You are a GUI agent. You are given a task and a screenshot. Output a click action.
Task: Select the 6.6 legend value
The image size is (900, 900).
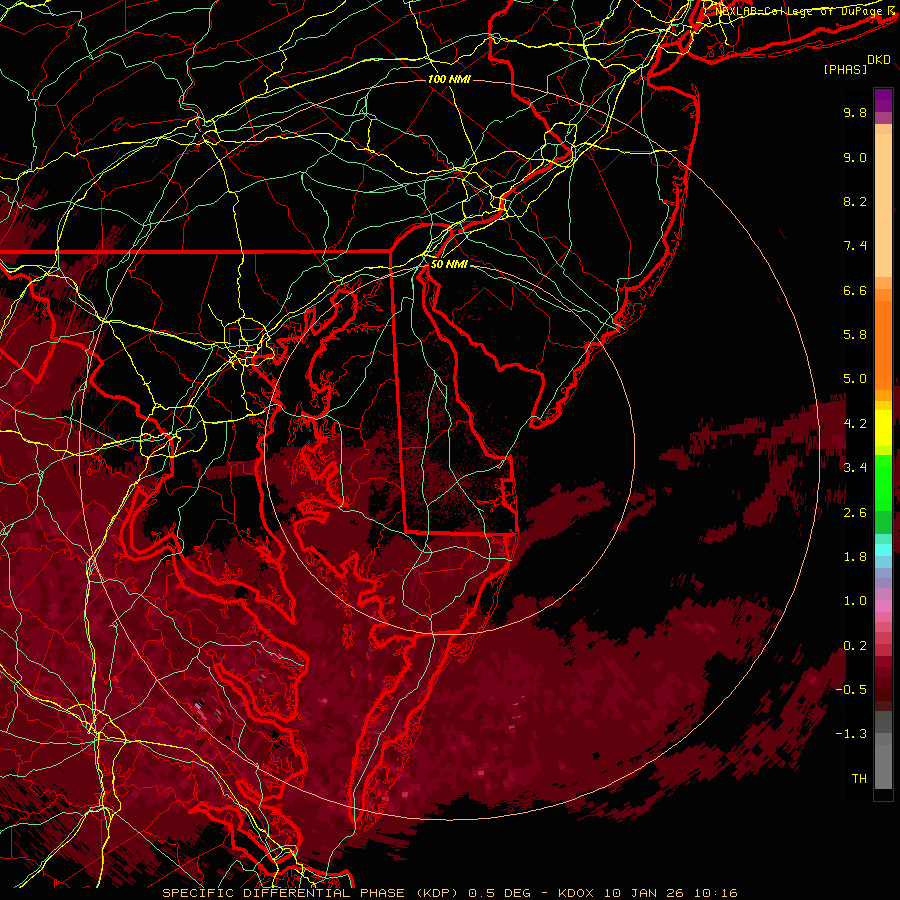click(855, 290)
